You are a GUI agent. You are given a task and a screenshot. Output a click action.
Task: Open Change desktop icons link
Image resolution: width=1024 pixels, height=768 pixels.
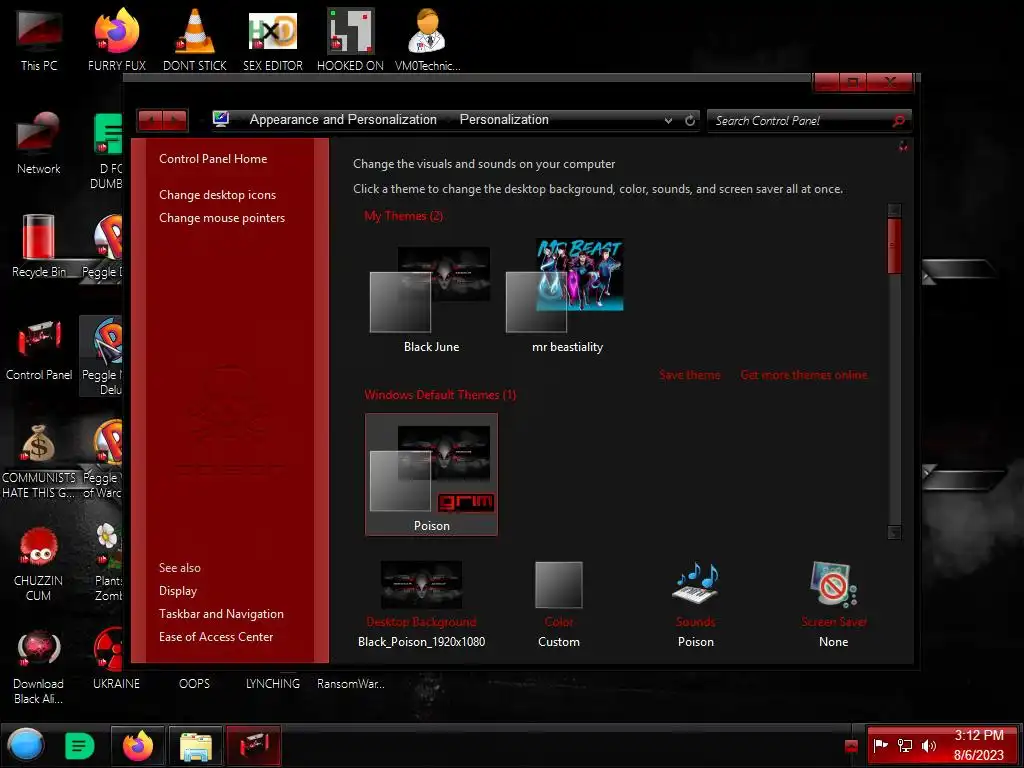tap(217, 195)
